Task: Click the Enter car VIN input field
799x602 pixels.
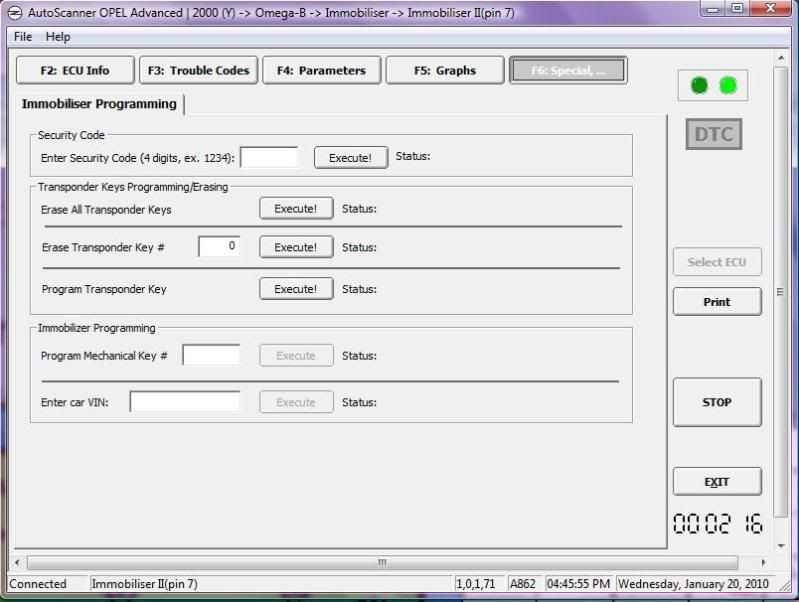Action: pos(185,402)
